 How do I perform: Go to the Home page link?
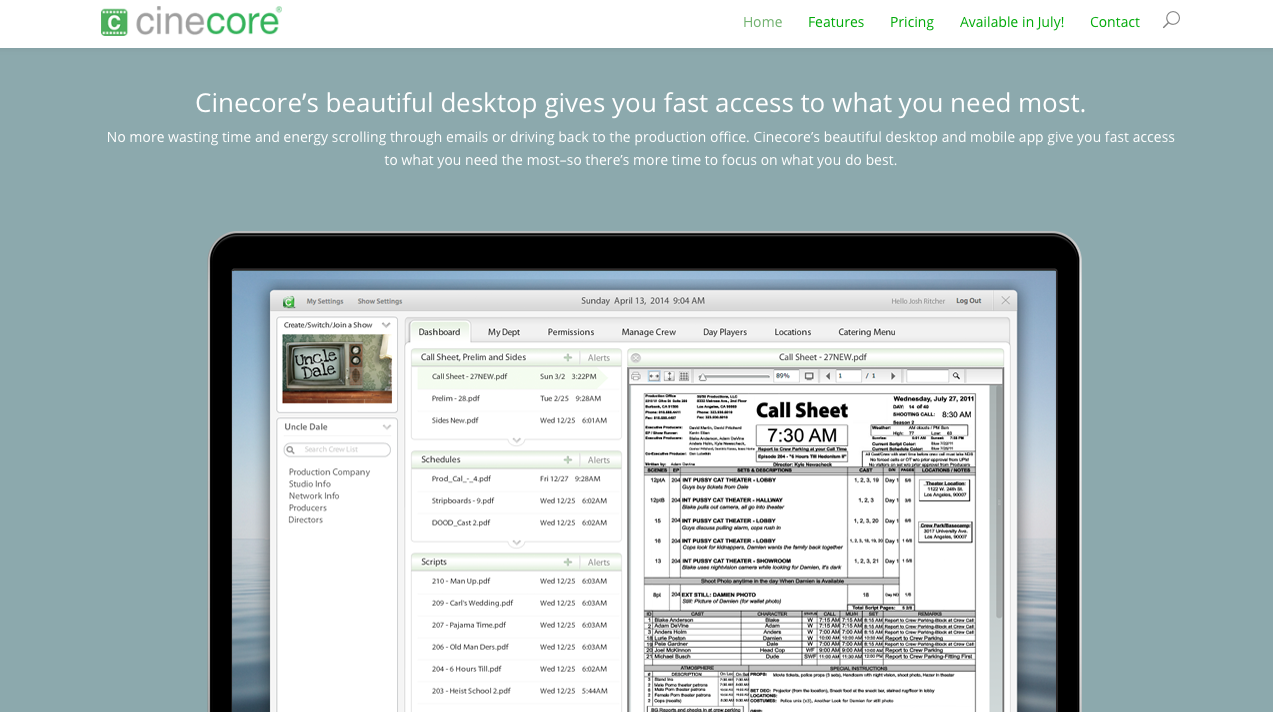[x=763, y=22]
